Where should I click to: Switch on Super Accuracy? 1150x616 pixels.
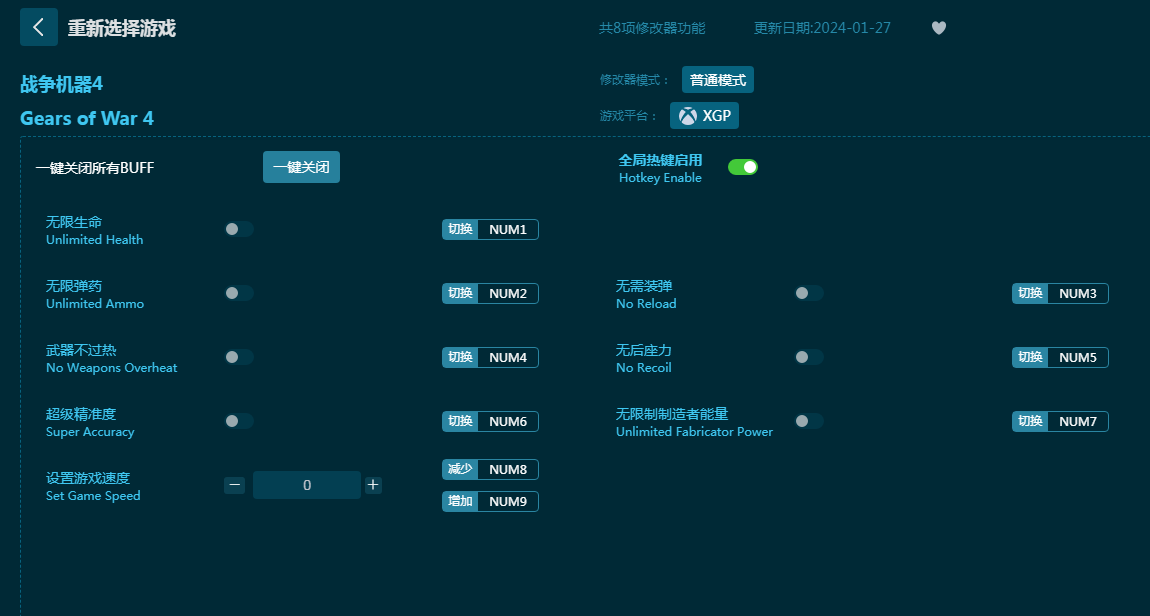coord(239,421)
